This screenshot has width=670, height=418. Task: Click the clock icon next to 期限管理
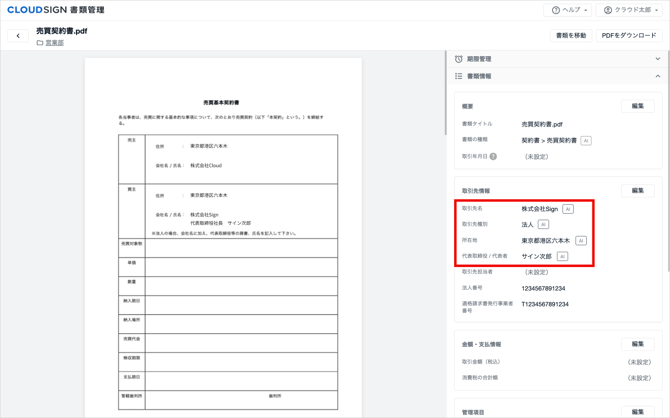(x=458, y=59)
